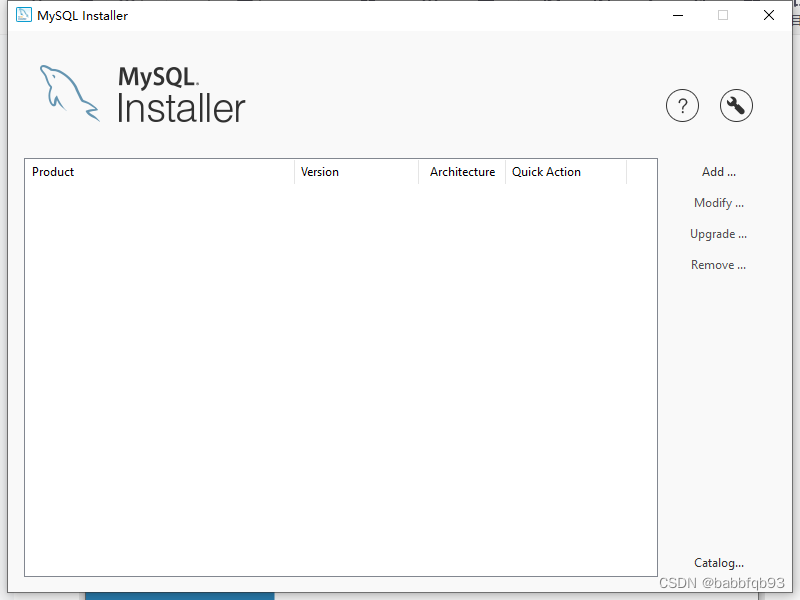Click the Quick Action column header
The width and height of the screenshot is (800, 600).
[x=566, y=172]
